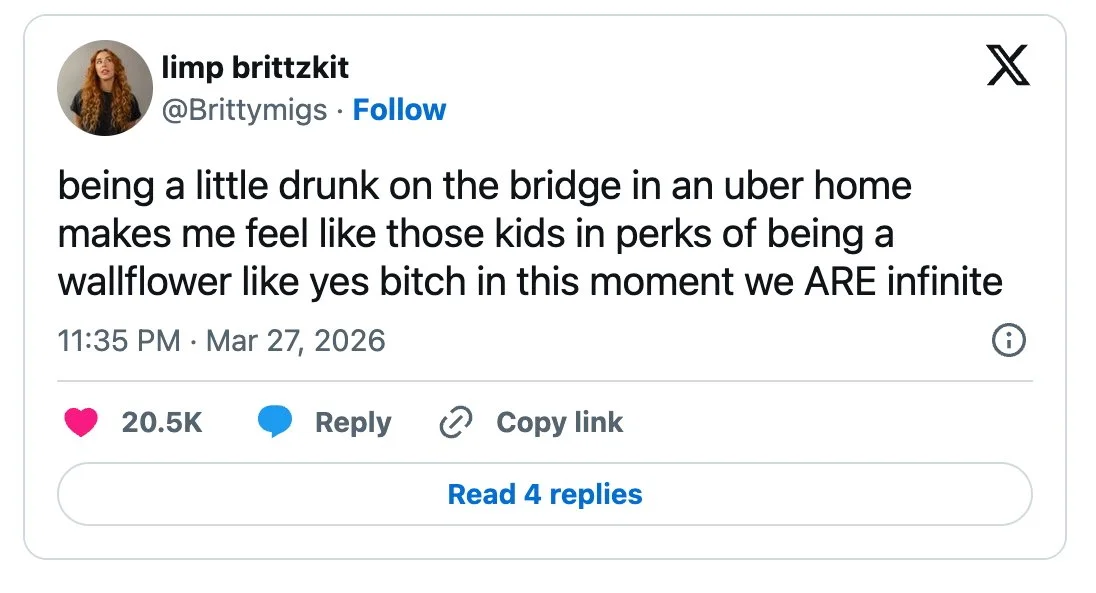Viewport: 1096px width, 593px height.
Task: Click the tweet's first line of text
Action: click(x=484, y=187)
